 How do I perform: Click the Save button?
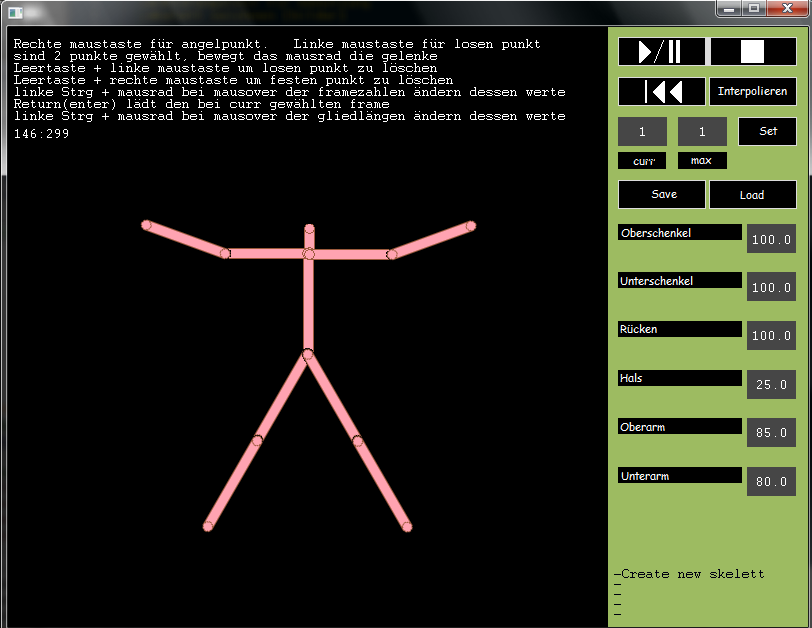click(662, 195)
